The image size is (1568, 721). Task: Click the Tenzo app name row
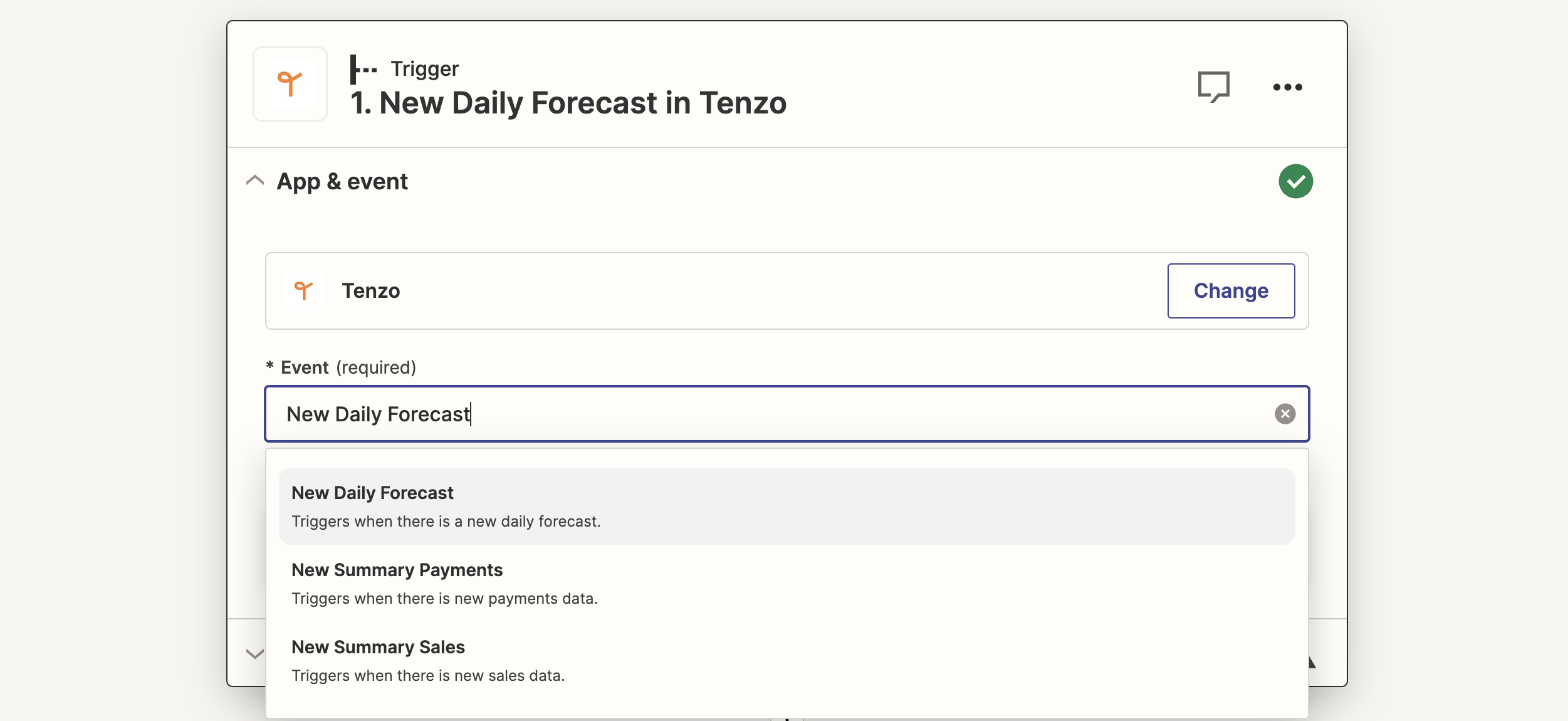coord(787,291)
